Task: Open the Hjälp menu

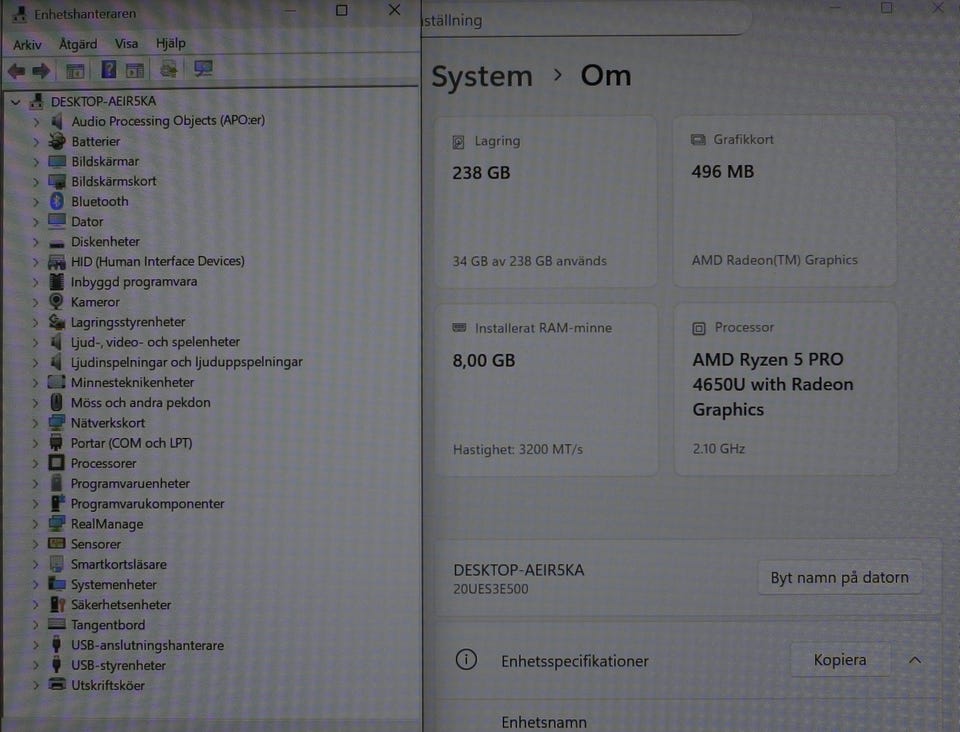Action: pyautogui.click(x=170, y=43)
